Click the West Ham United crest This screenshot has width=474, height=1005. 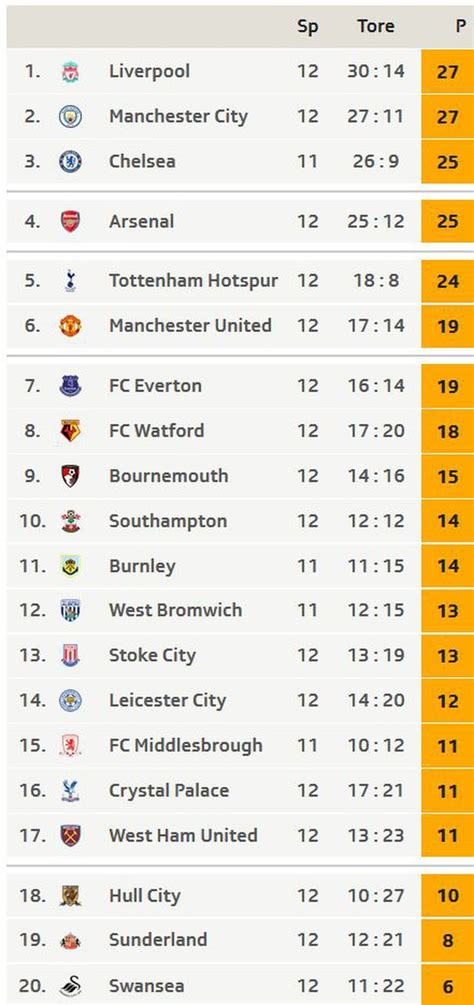pyautogui.click(x=70, y=836)
